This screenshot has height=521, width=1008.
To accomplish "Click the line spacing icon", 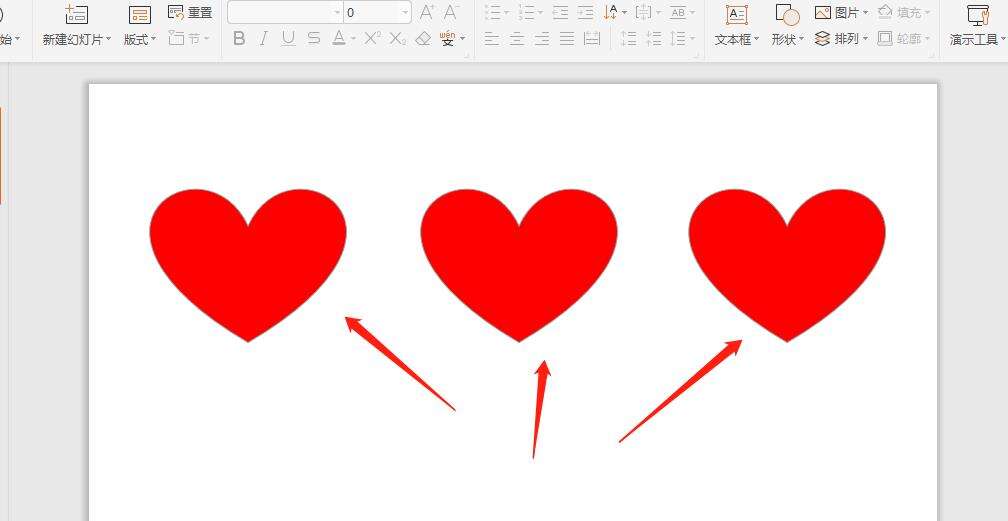I will [x=677, y=39].
